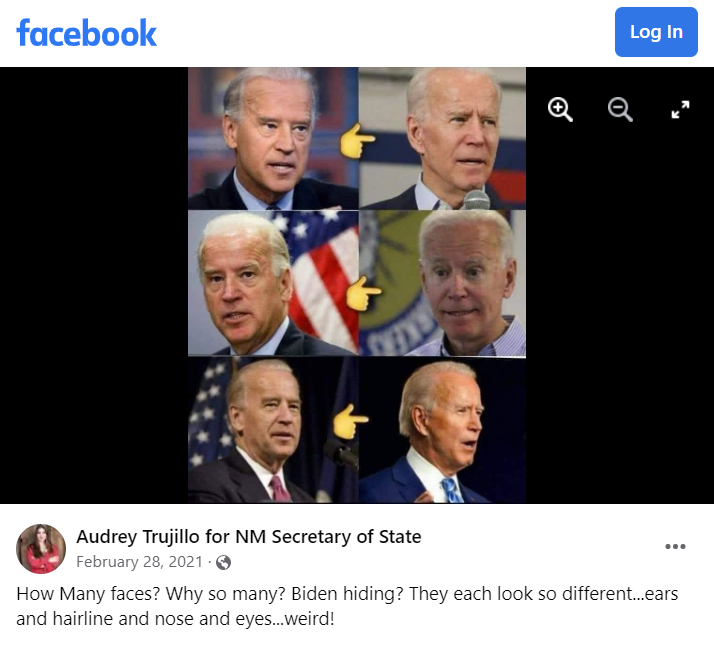This screenshot has width=714, height=647.
Task: Click the collage photo with blue striped tie
Action: [442, 430]
